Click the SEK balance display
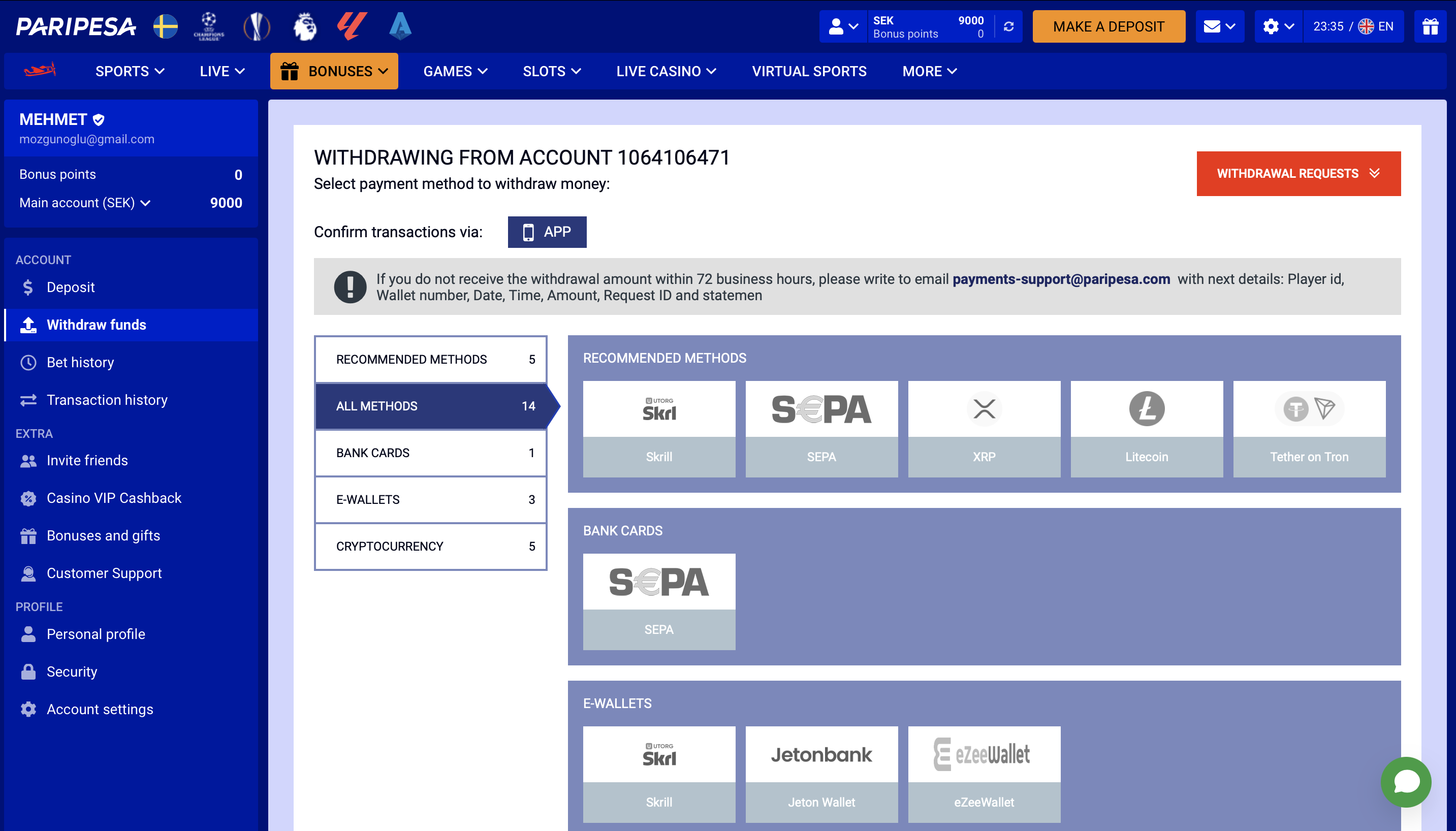 tap(929, 26)
